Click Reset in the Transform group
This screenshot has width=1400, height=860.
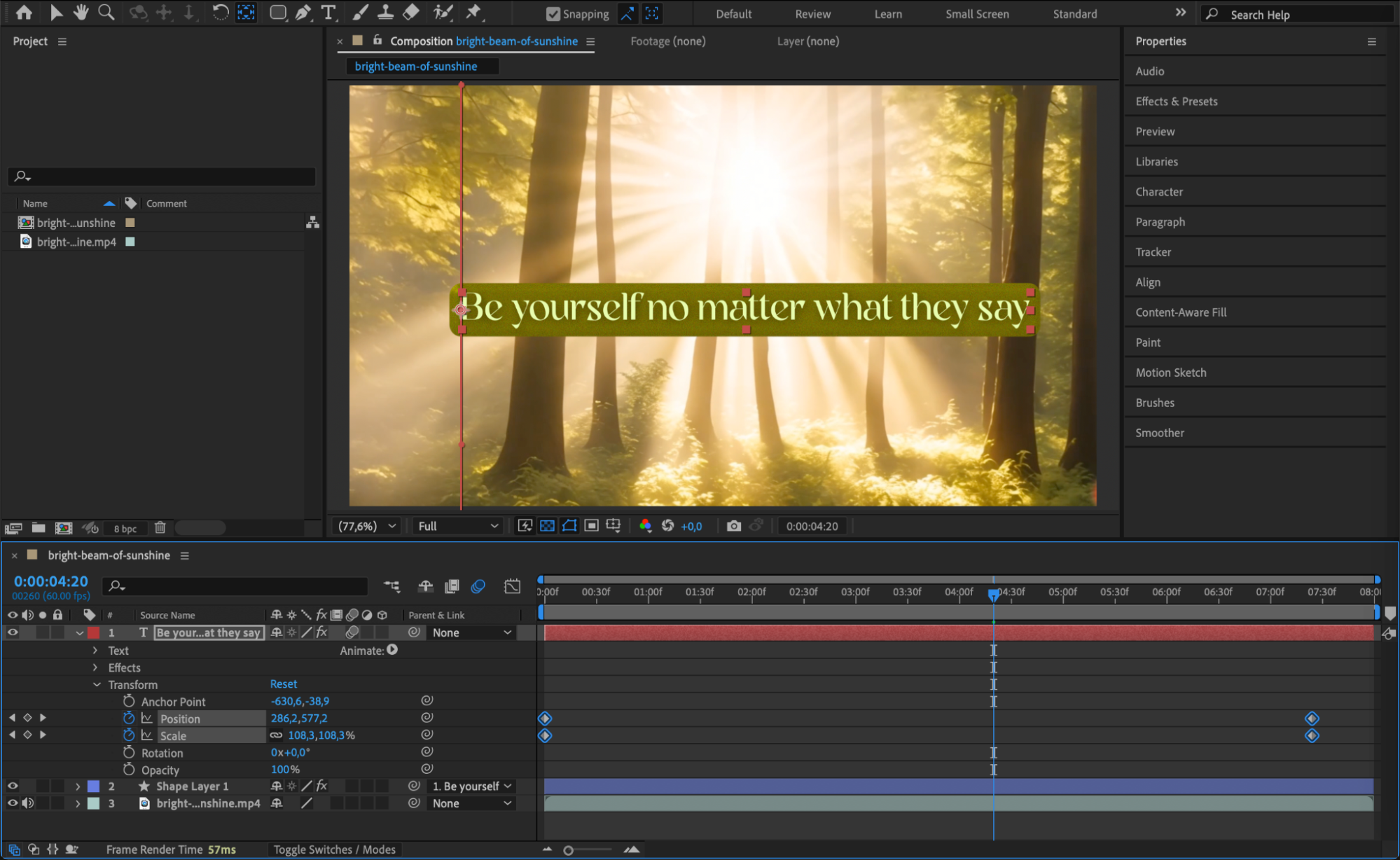point(284,684)
